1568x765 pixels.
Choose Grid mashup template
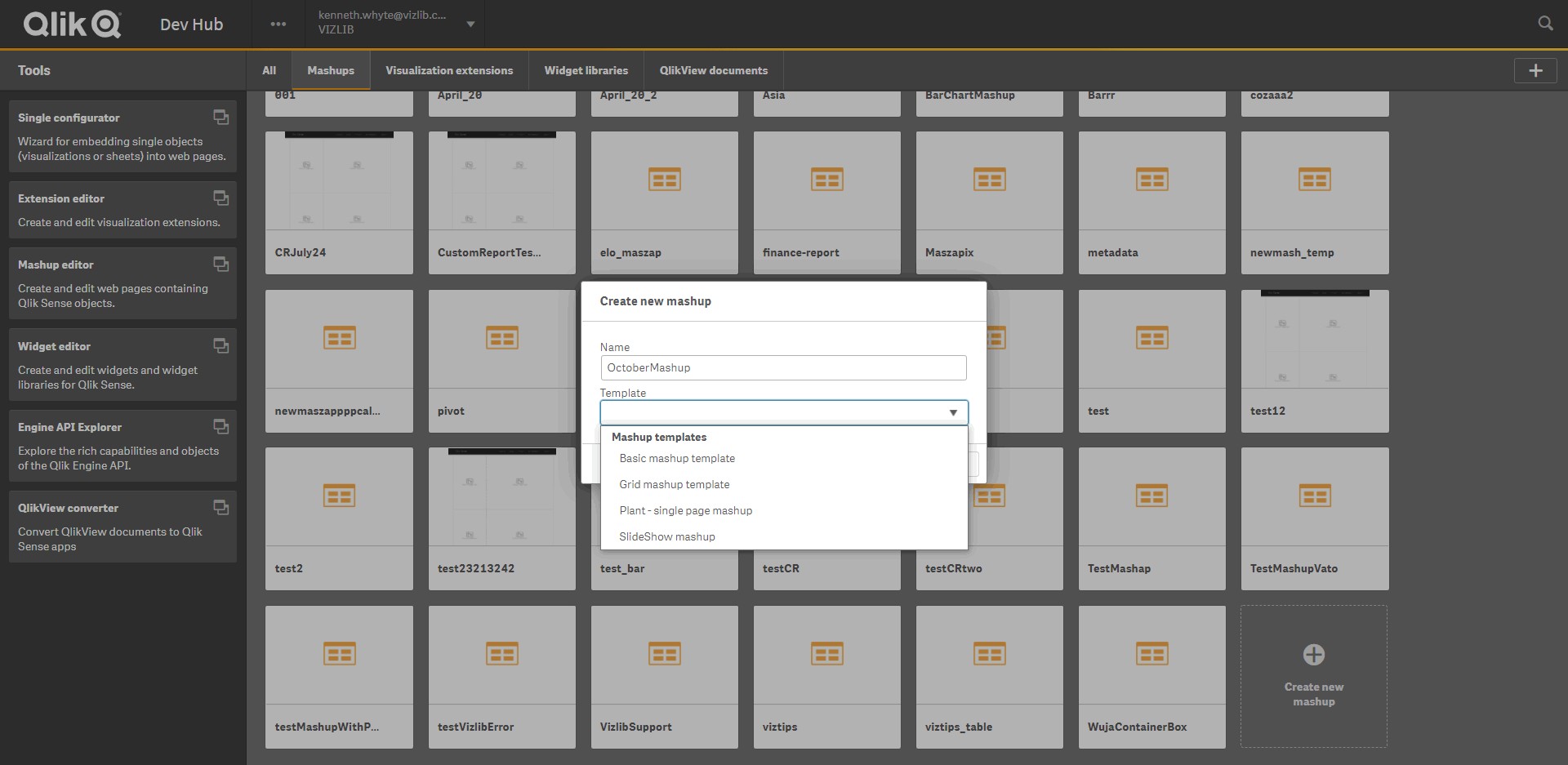[x=784, y=485]
